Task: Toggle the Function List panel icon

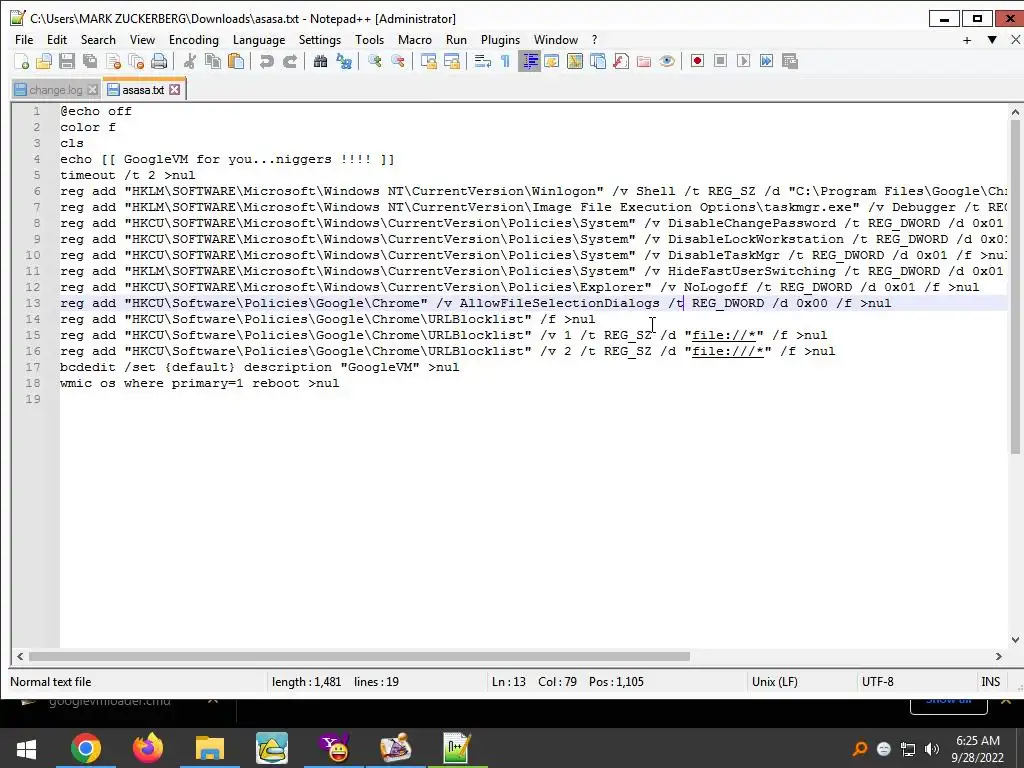Action: tap(621, 61)
